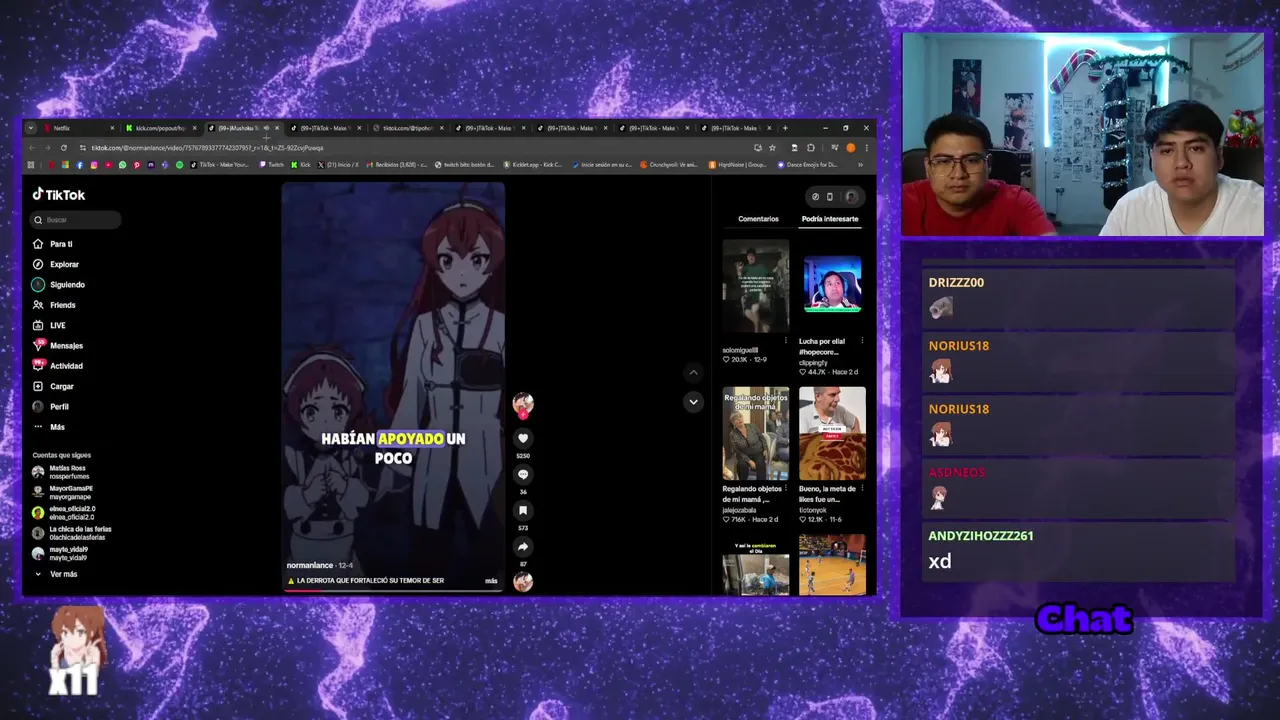Viewport: 1280px width, 720px height.
Task: Mute the Mushoku TikTok tab audio
Action: pyautogui.click(x=266, y=128)
